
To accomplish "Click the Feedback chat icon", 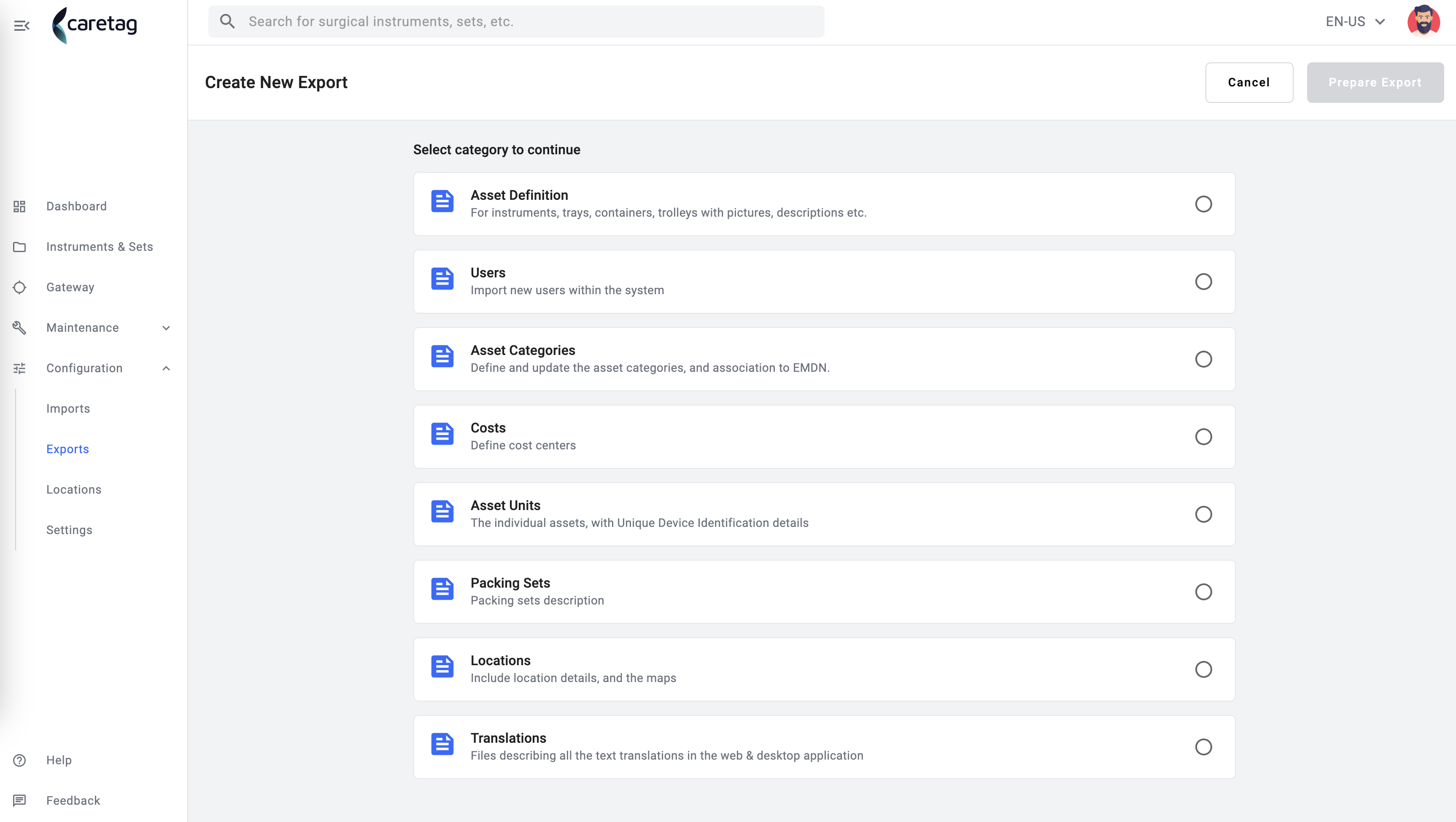I will point(20,800).
